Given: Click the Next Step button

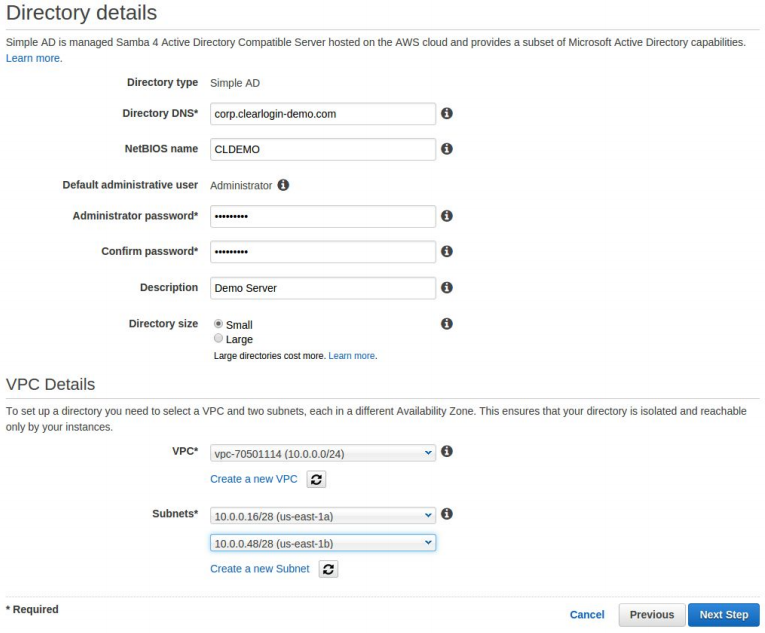Looking at the screenshot, I should pos(723,615).
